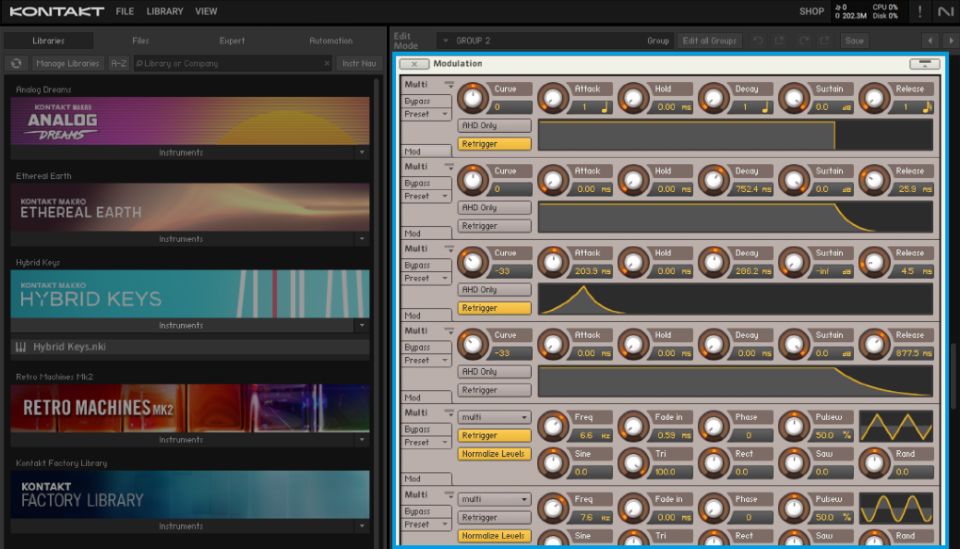960x549 pixels.
Task: Expand Analog Dreams Instruments dropdown
Action: point(362,153)
